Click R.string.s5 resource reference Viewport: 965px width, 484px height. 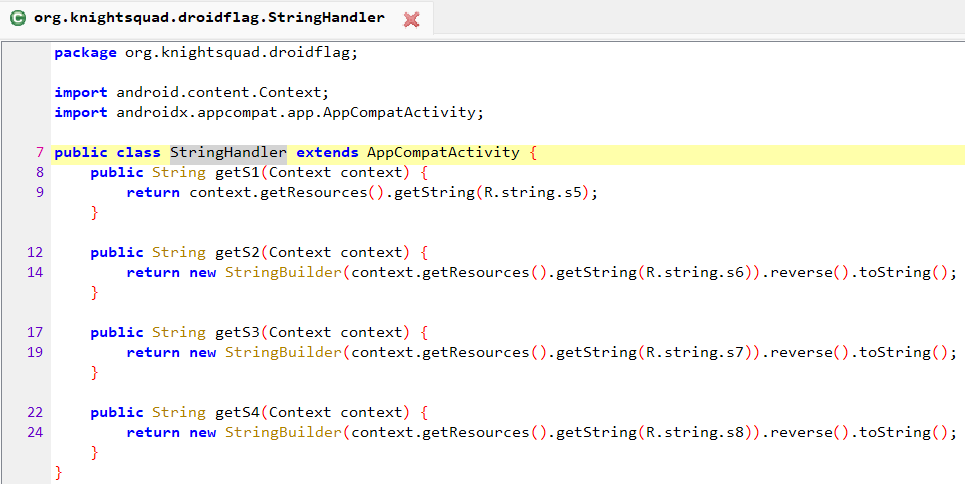tap(533, 193)
